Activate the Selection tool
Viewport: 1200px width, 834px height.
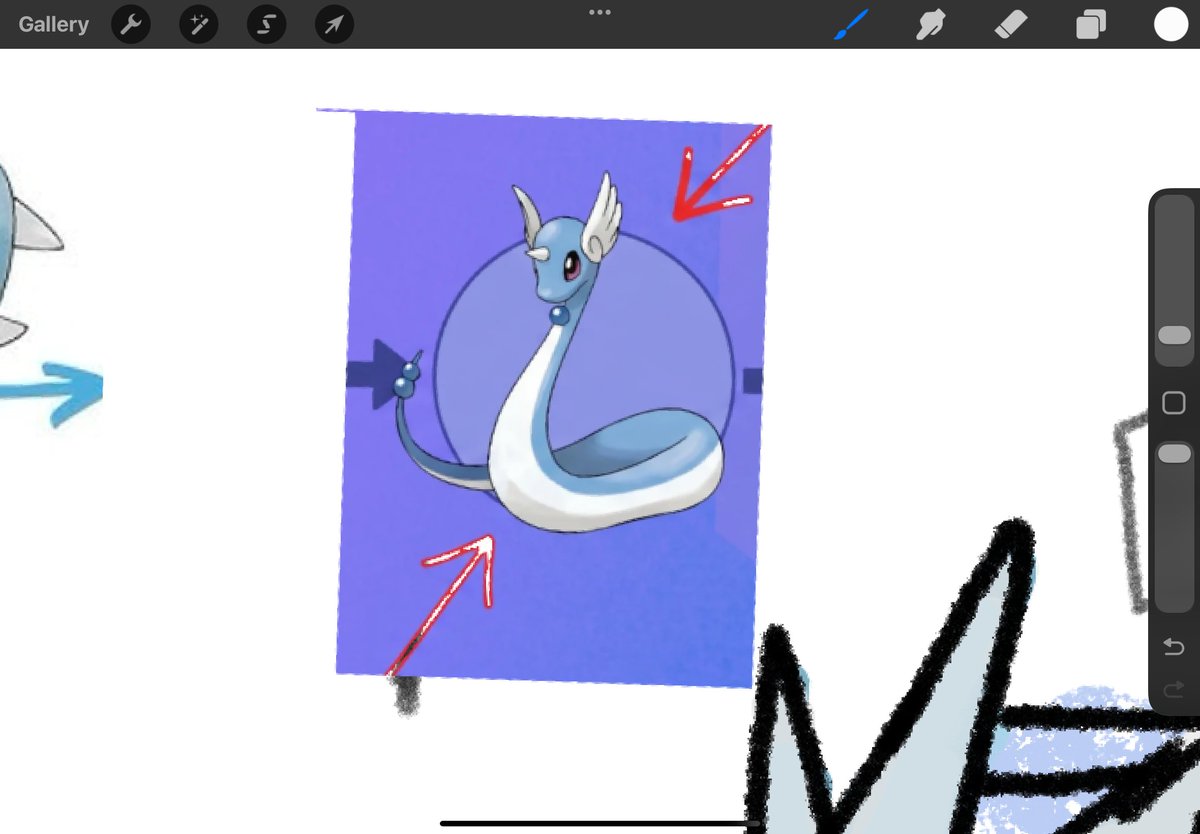[266, 25]
